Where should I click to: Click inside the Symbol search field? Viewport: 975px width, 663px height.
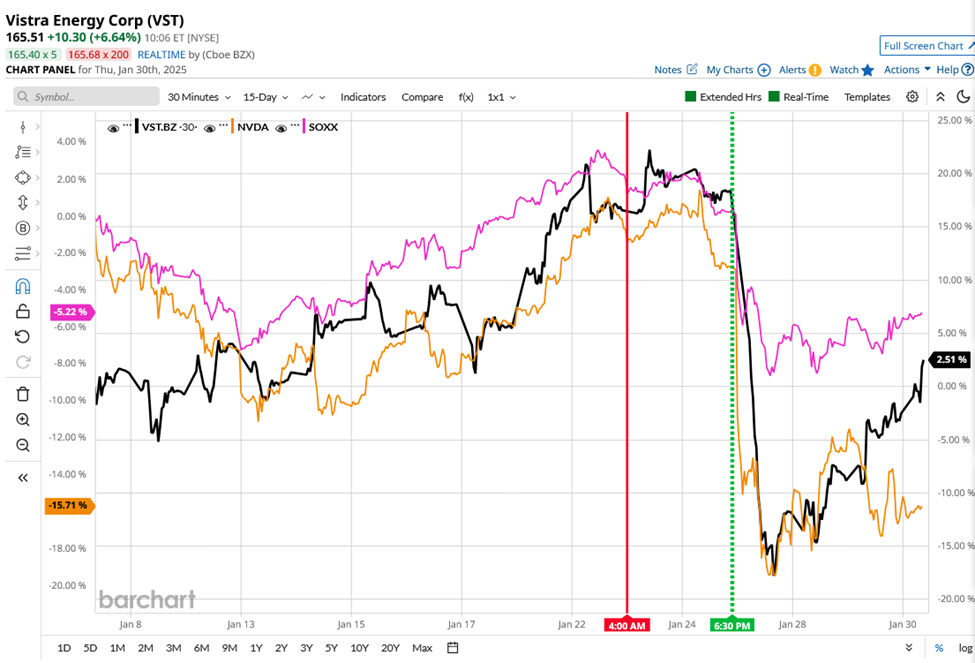(85, 97)
